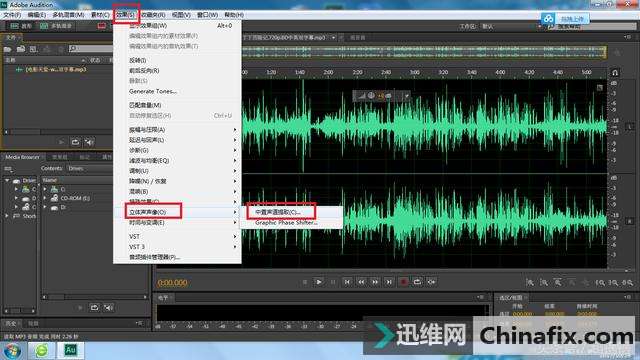
Task: Open the Workspace dropdown selector
Action: click(x=513, y=26)
